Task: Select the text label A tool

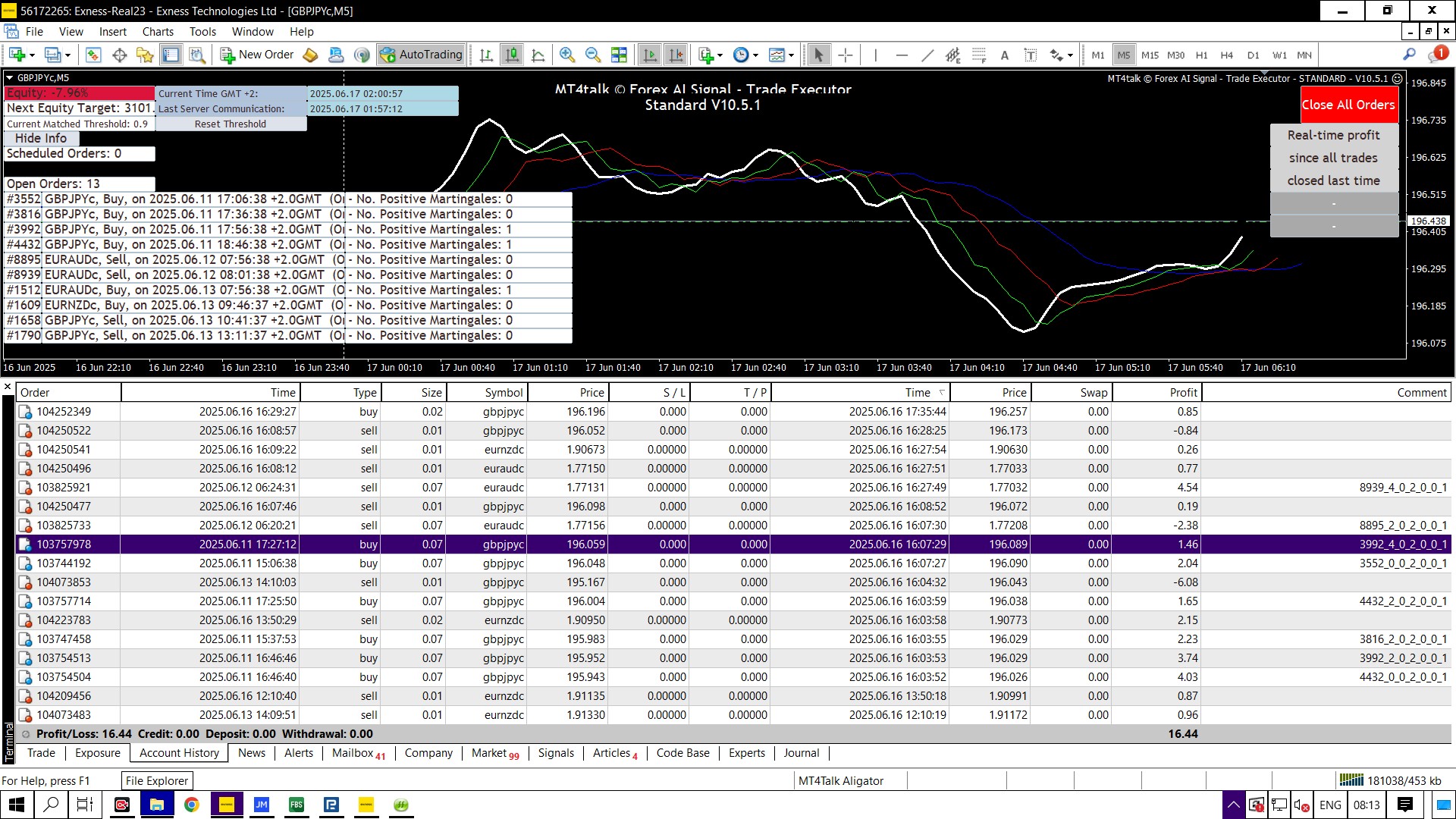Action: 1004,55
